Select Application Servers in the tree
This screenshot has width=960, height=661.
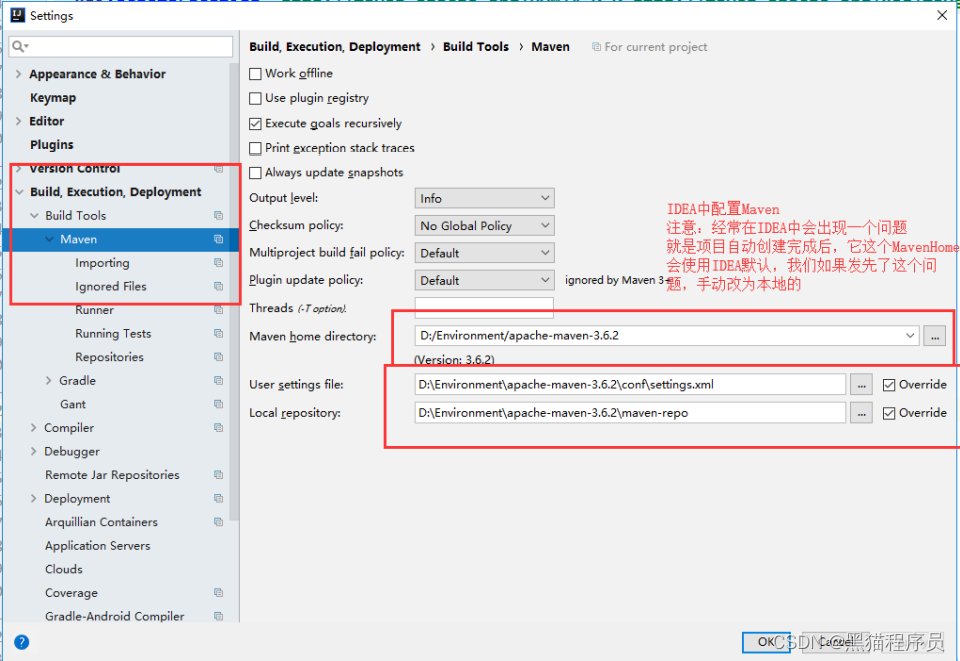[98, 546]
